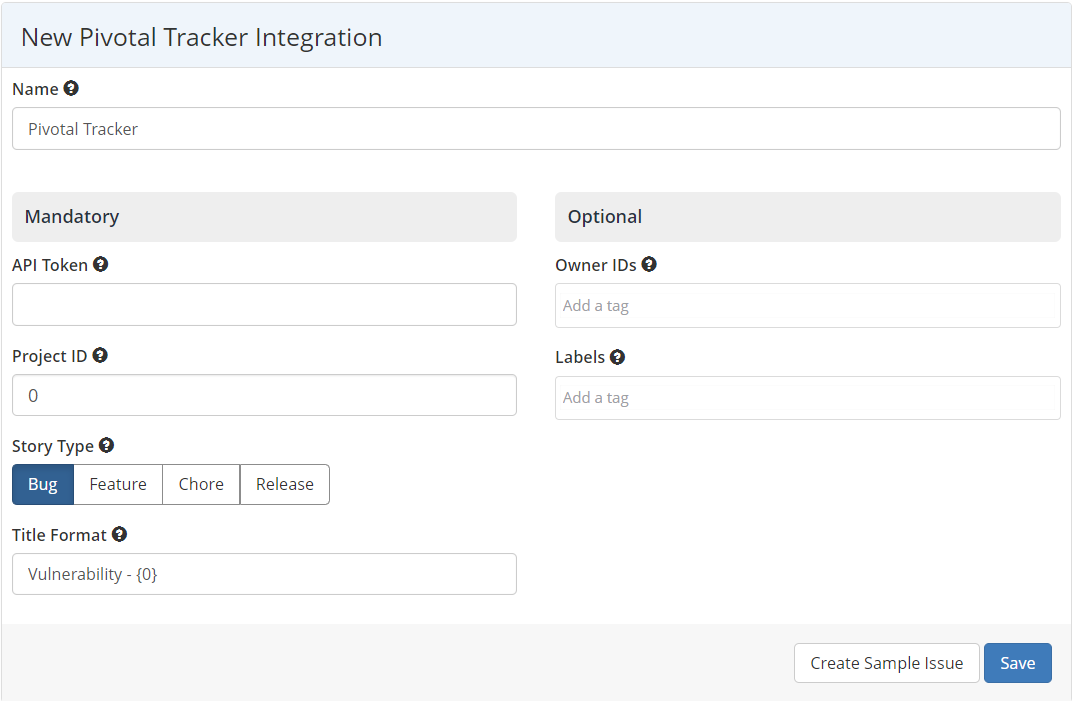This screenshot has width=1072, height=701.
Task: Click the Owner IDs help icon
Action: point(649,264)
